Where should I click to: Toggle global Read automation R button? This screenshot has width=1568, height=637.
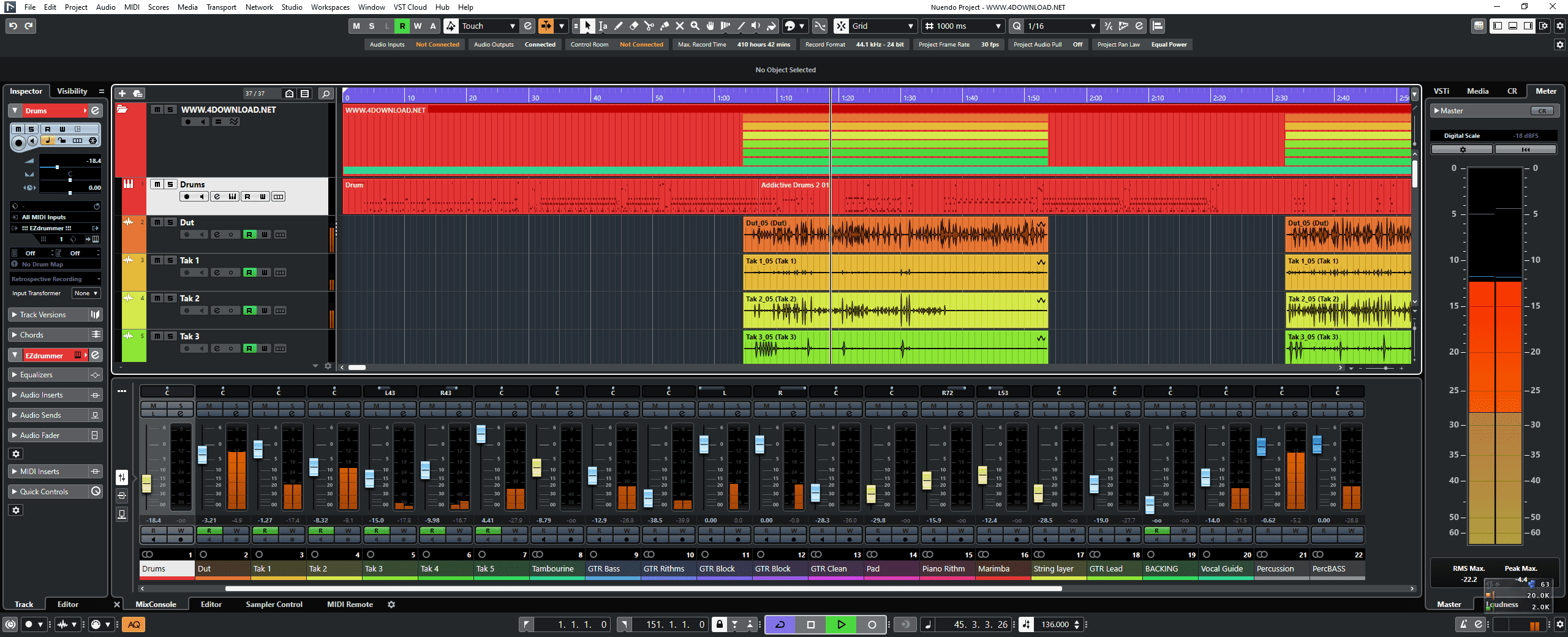point(402,26)
